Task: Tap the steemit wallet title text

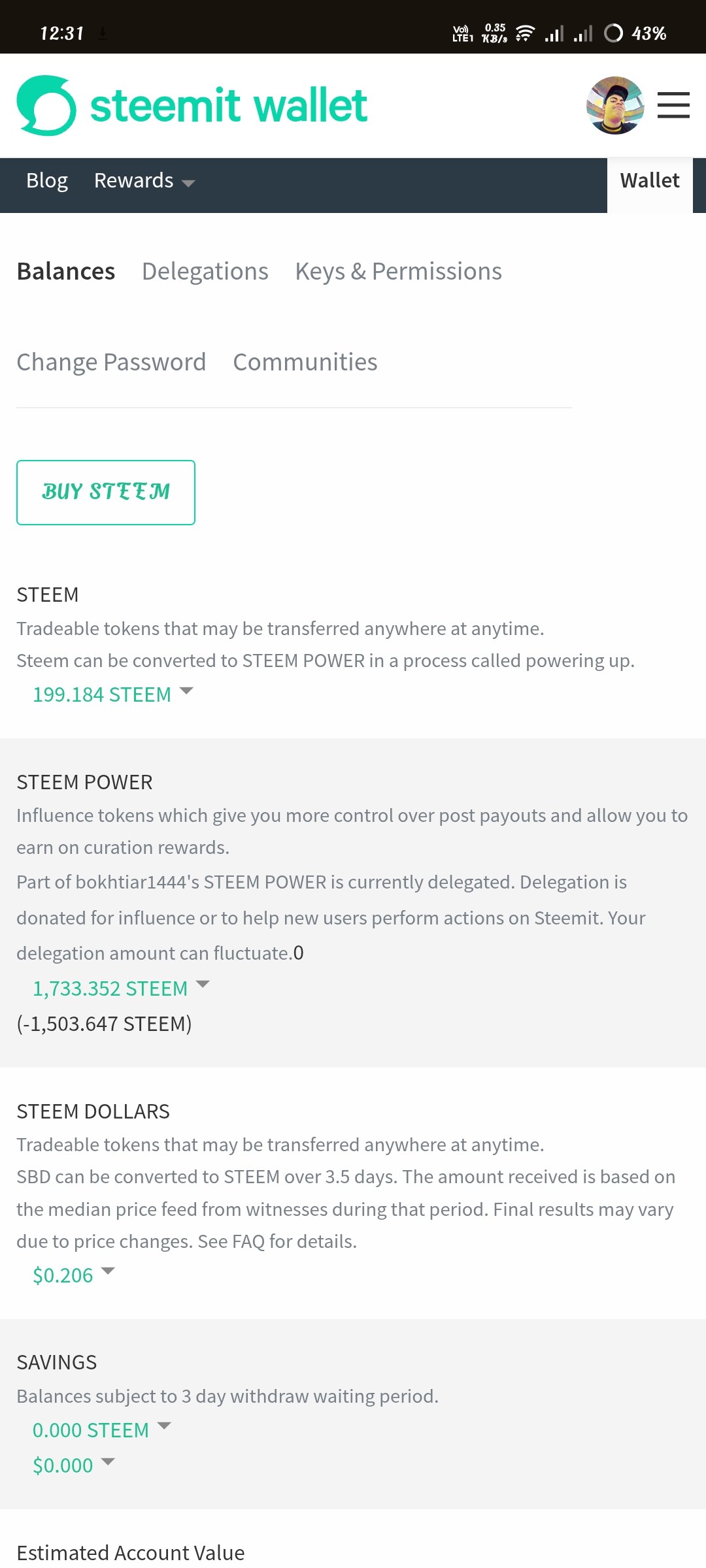Action: pyautogui.click(x=229, y=105)
